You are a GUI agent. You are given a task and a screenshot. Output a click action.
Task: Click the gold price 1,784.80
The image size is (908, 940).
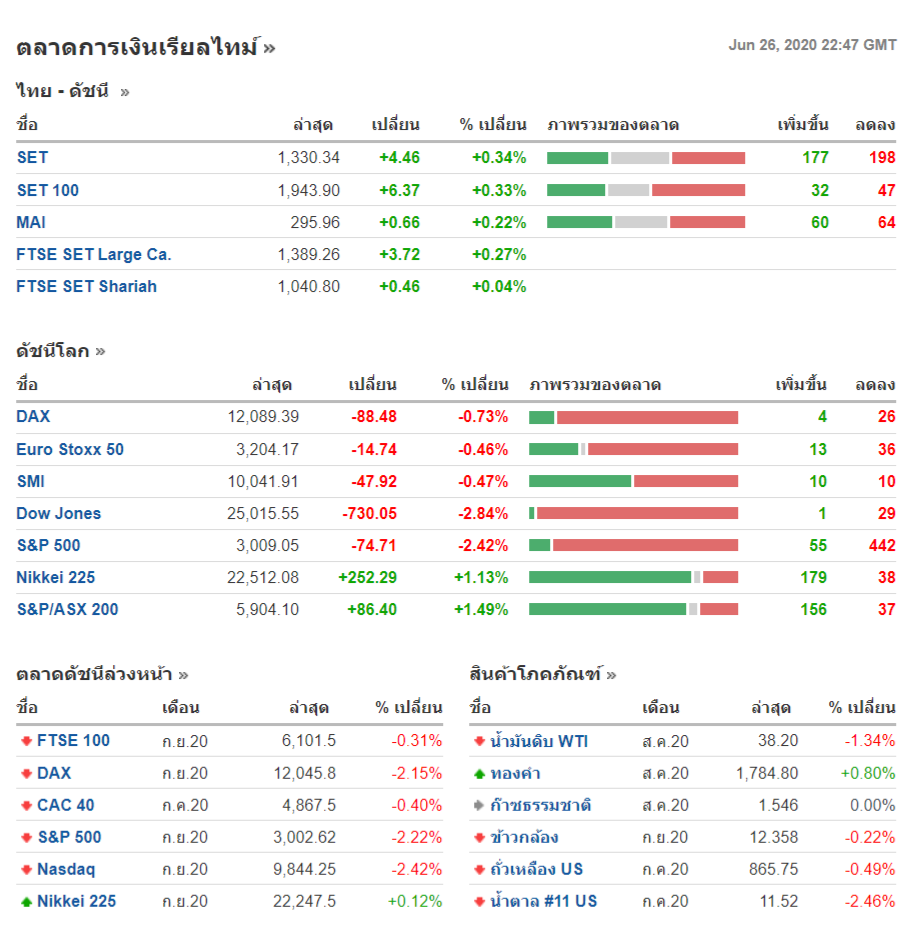[767, 773]
